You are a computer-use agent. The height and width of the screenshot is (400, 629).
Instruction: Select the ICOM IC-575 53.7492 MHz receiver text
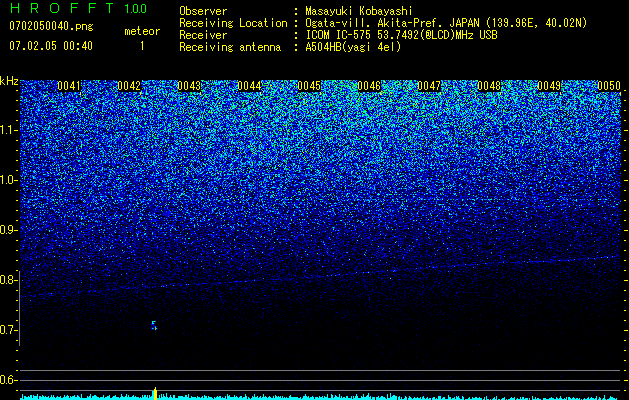[x=402, y=36]
